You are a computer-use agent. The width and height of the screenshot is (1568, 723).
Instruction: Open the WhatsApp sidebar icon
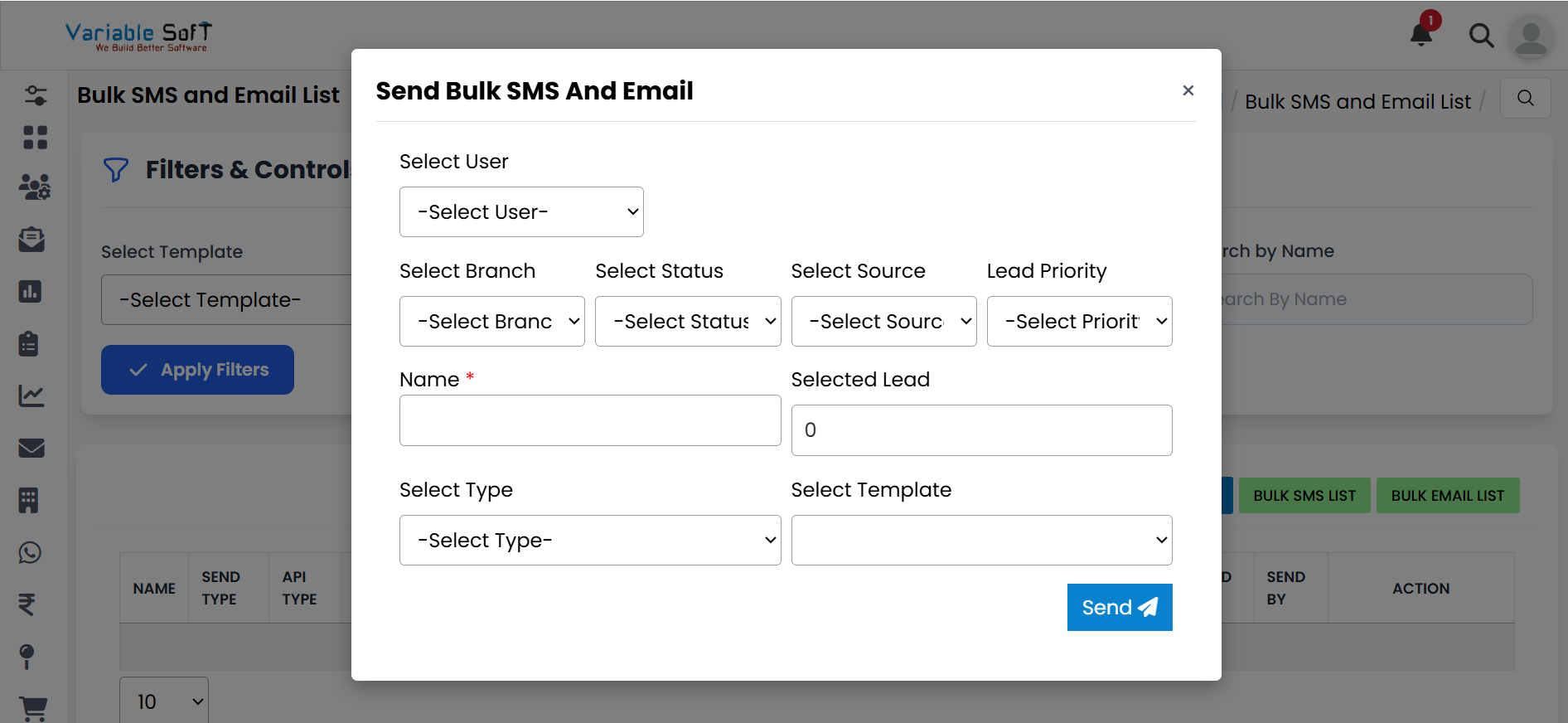(31, 552)
